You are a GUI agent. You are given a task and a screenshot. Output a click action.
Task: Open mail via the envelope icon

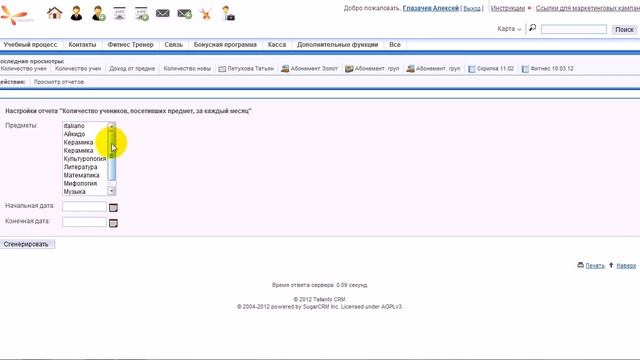pyautogui.click(x=162, y=13)
